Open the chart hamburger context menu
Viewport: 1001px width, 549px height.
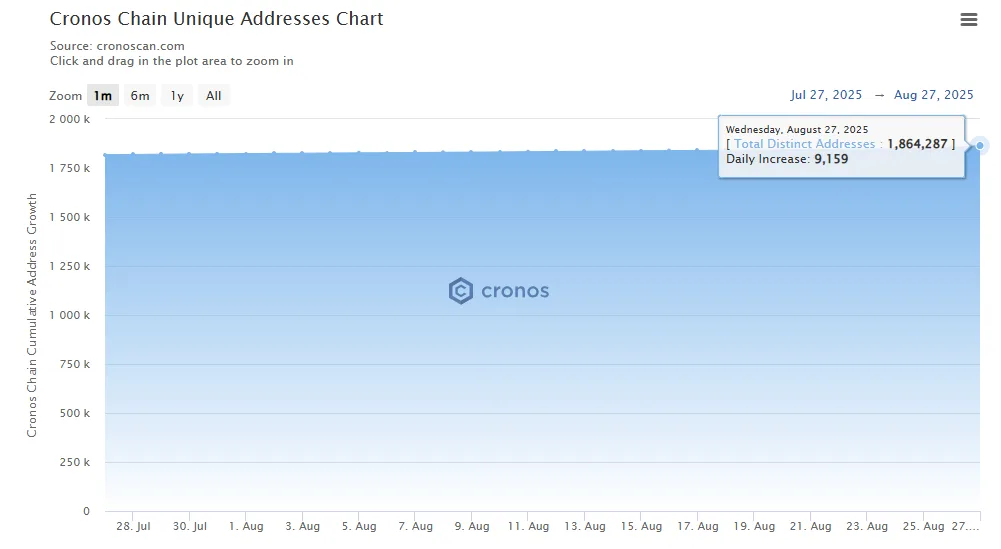(x=968, y=20)
